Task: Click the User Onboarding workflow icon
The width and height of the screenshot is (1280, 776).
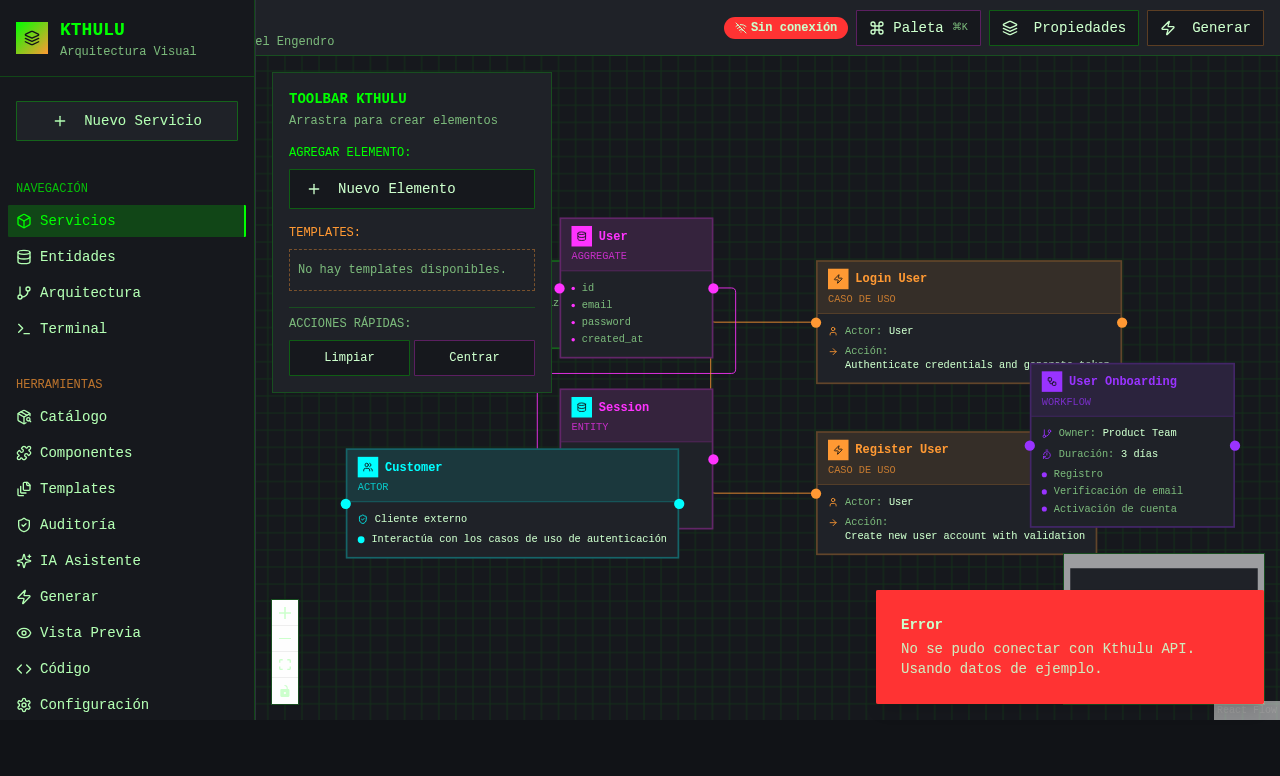Action: tap(1052, 381)
